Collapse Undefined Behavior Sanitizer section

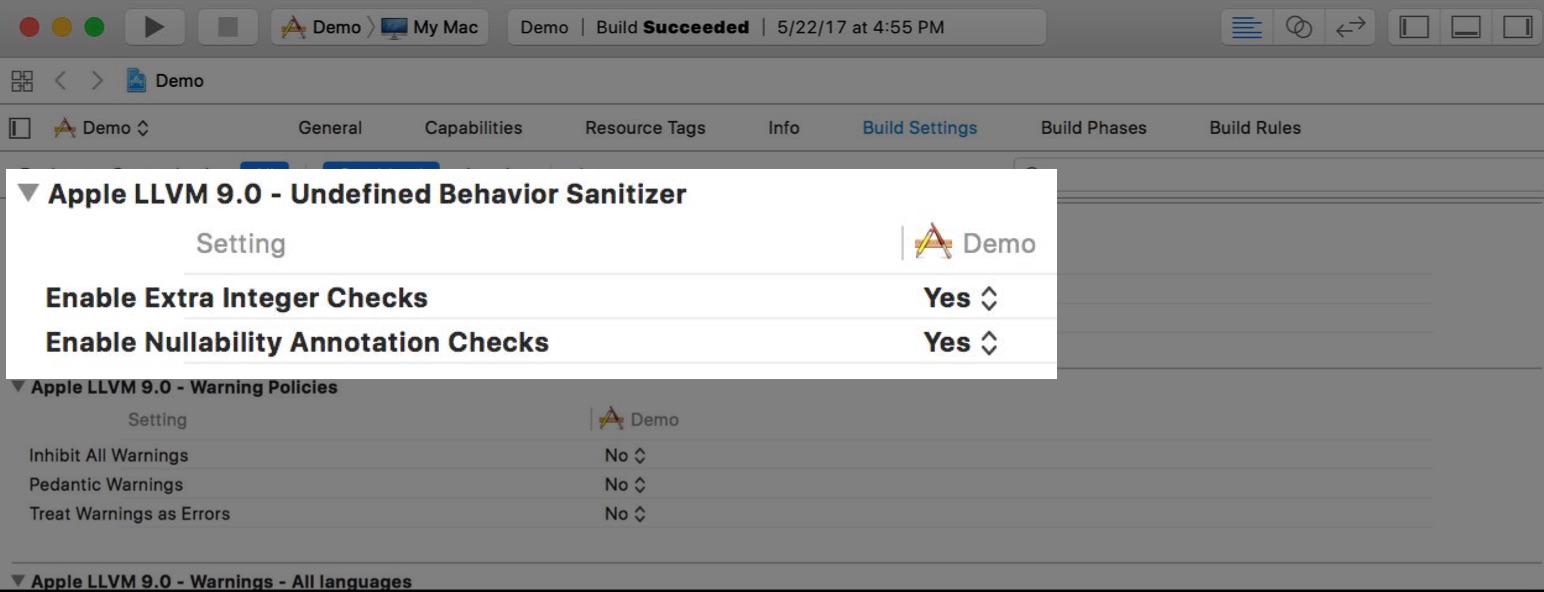pos(29,193)
